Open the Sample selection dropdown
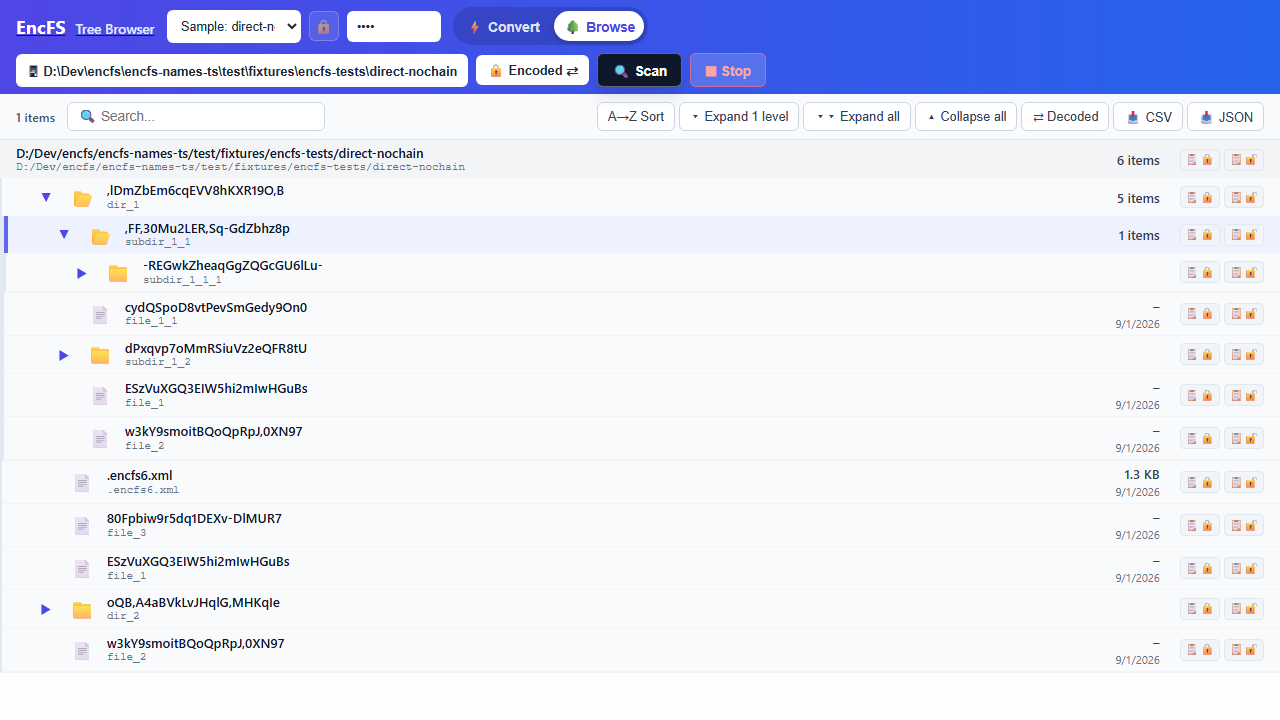The image size is (1280, 720). pyautogui.click(x=234, y=27)
